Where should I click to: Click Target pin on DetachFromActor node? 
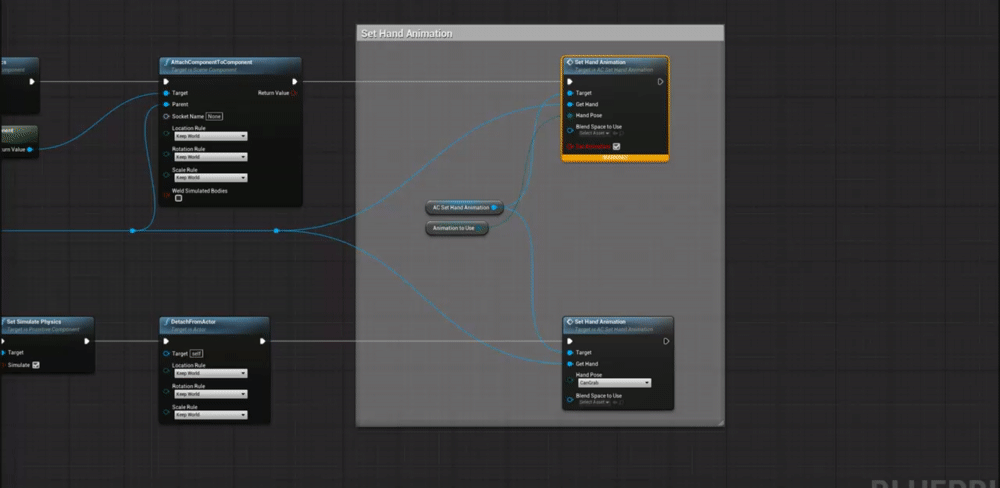166,353
